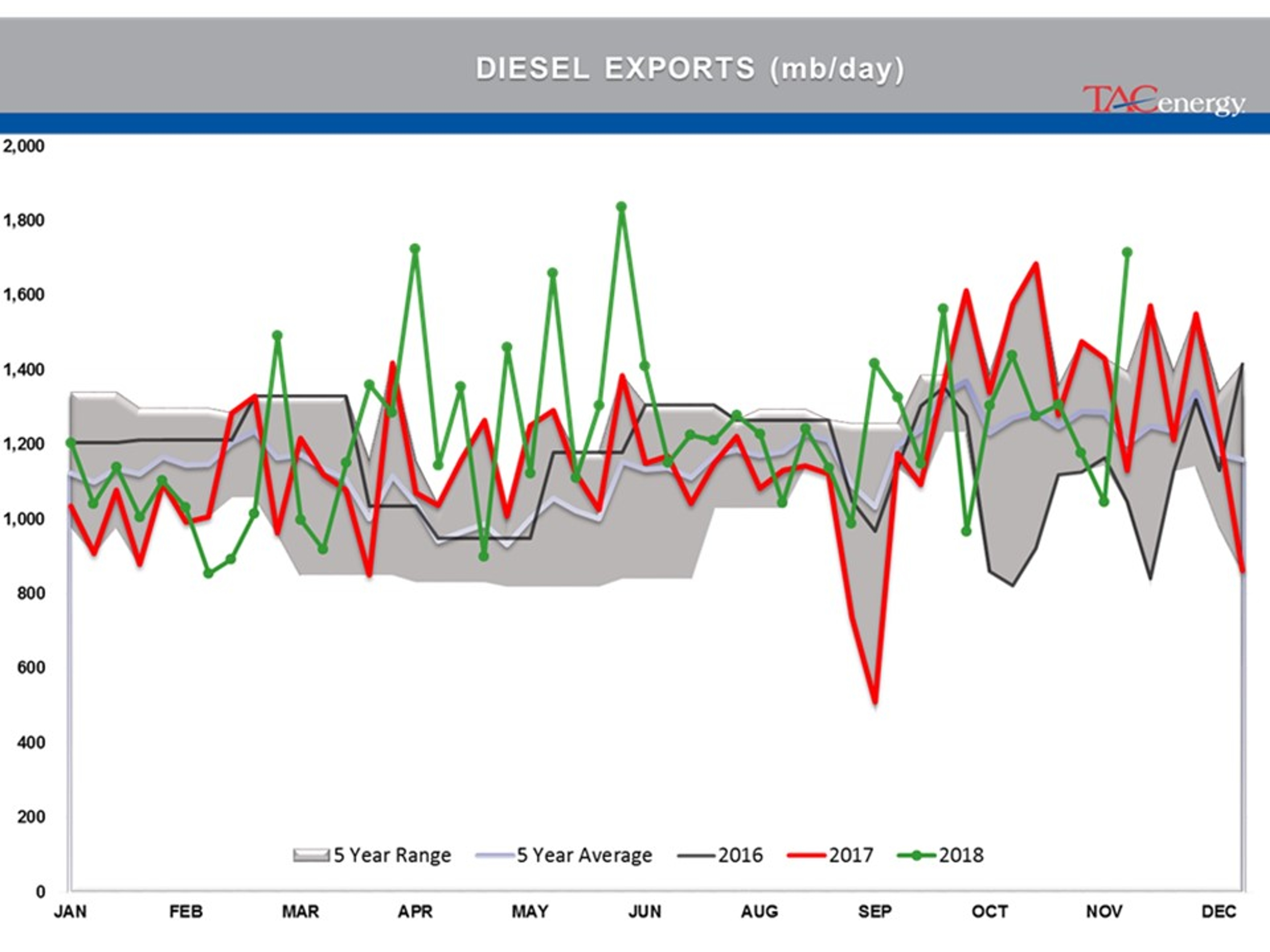The height and width of the screenshot is (952, 1270).
Task: Click the OCT axis label
Action: pos(989,911)
